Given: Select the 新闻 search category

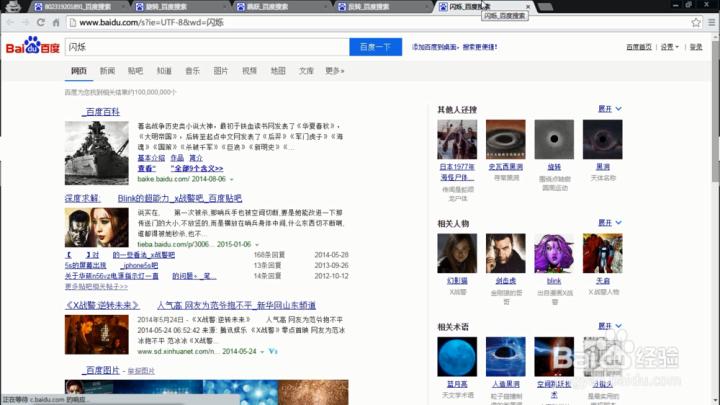Looking at the screenshot, I should (107, 71).
